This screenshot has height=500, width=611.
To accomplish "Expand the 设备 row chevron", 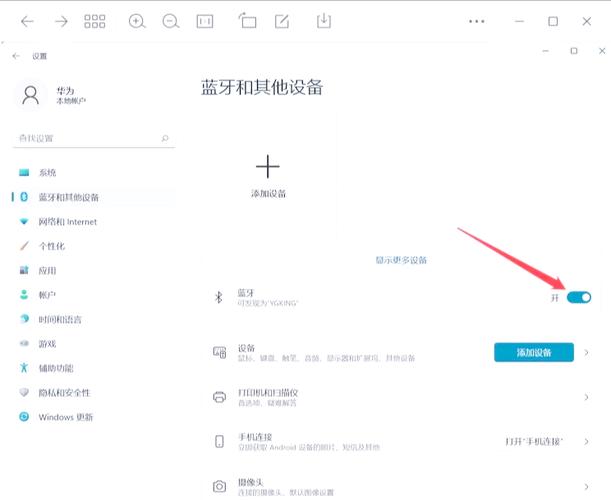I will [x=586, y=353].
